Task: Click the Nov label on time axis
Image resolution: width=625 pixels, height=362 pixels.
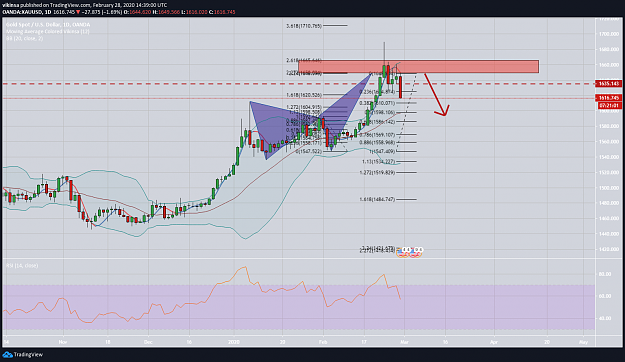Action: tap(63, 342)
